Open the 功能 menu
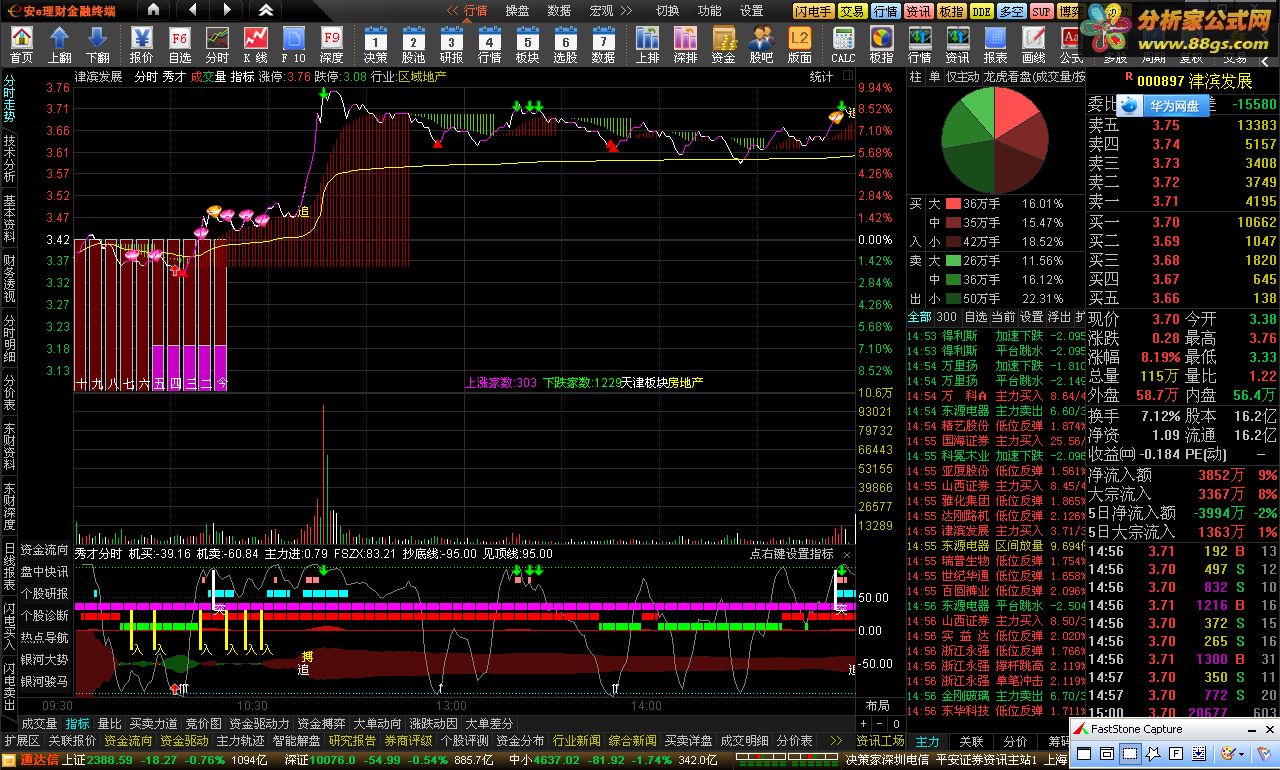Viewport: 1280px width, 770px height. pos(709,11)
